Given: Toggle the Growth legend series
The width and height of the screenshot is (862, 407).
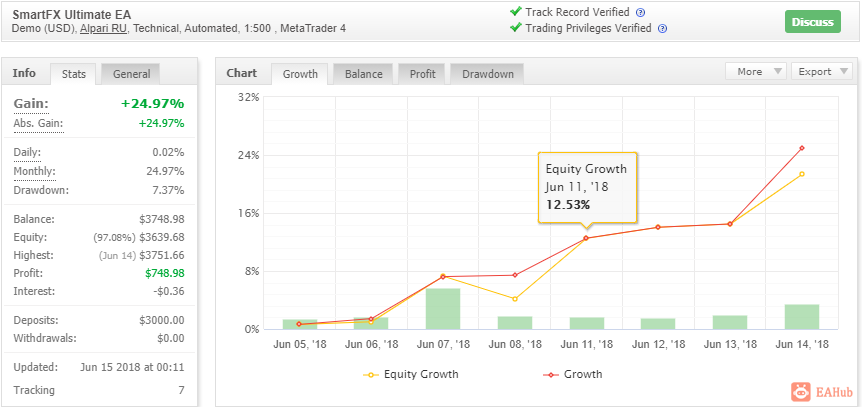Looking at the screenshot, I should pyautogui.click(x=573, y=375).
